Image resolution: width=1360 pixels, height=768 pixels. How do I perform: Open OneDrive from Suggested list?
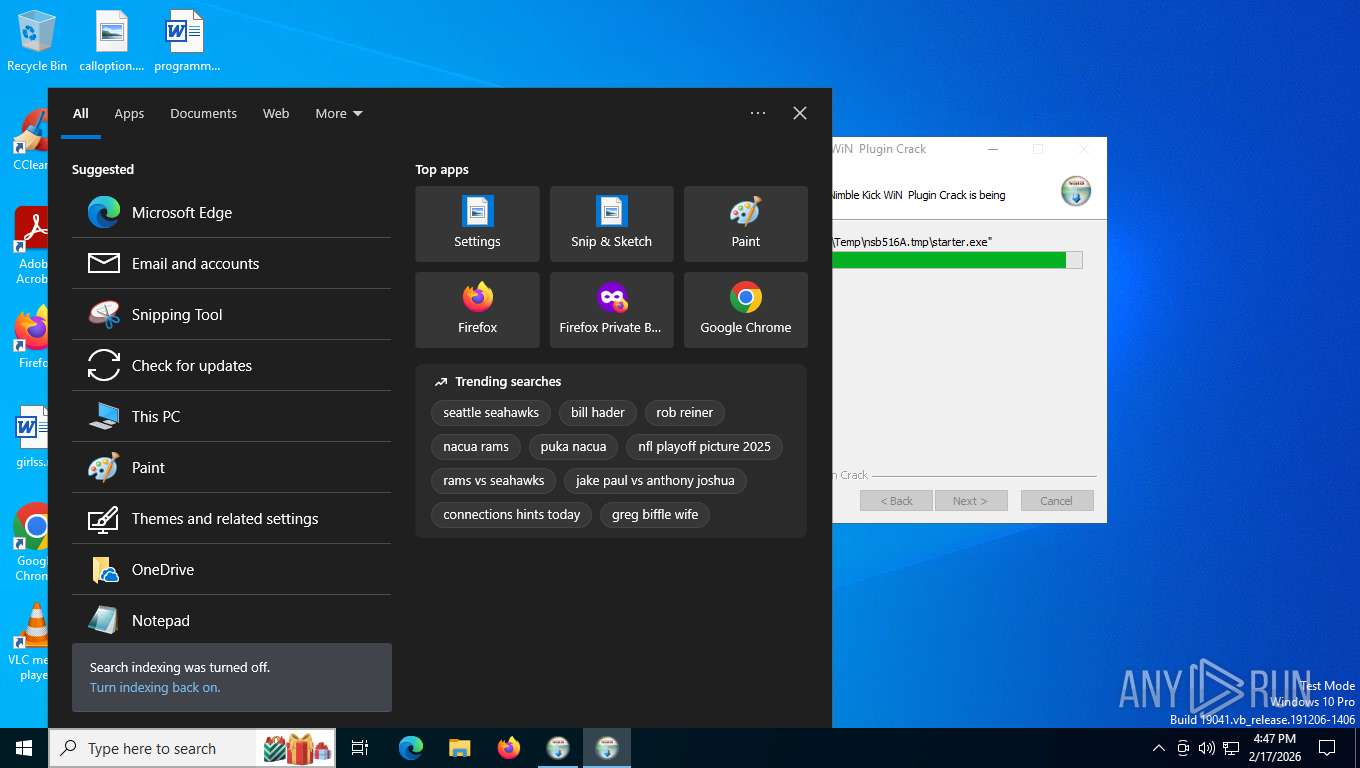[231, 569]
